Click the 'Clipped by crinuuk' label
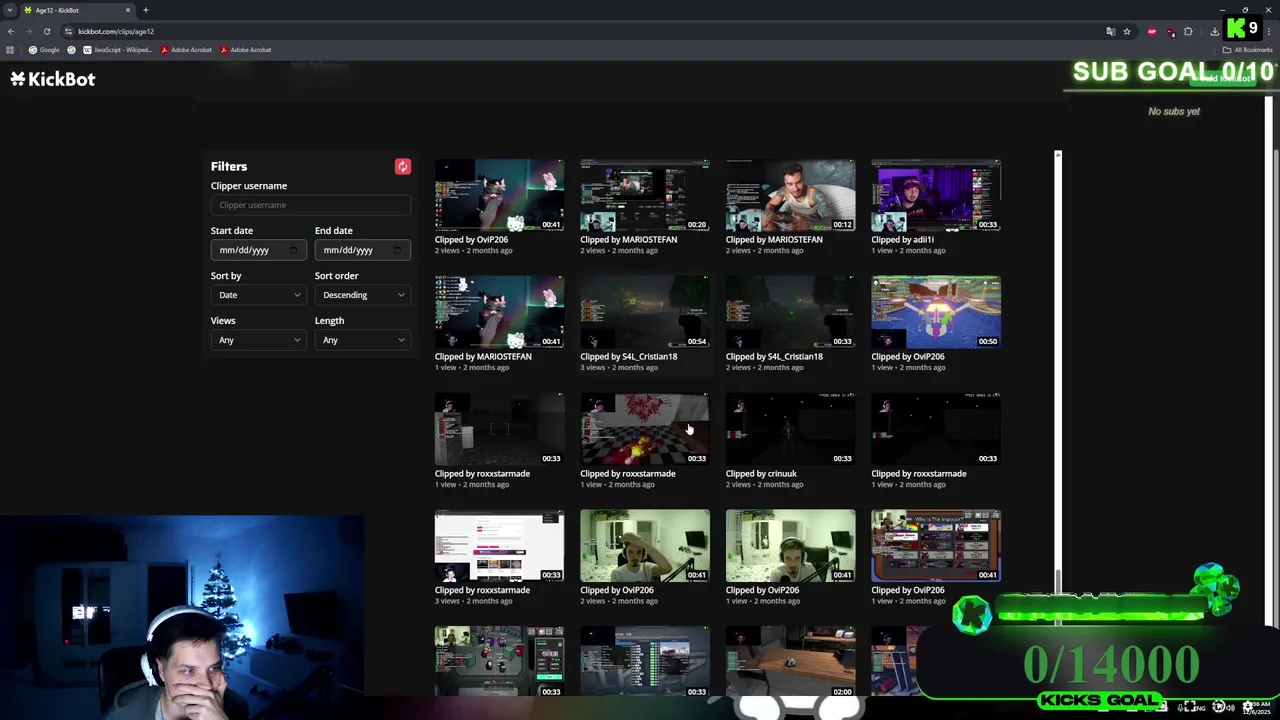 (x=761, y=474)
